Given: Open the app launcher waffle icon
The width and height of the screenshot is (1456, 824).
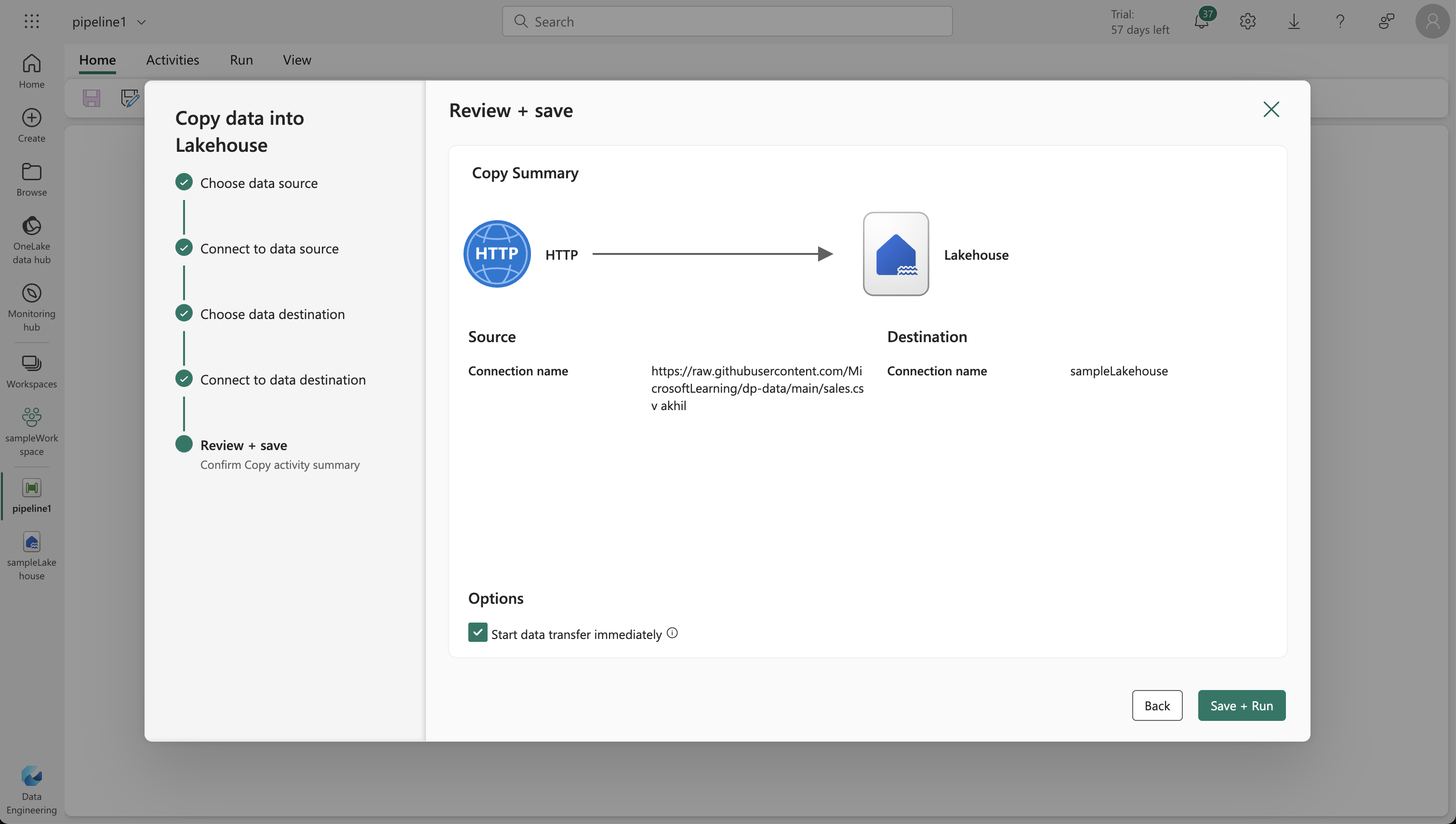Looking at the screenshot, I should coord(31,21).
